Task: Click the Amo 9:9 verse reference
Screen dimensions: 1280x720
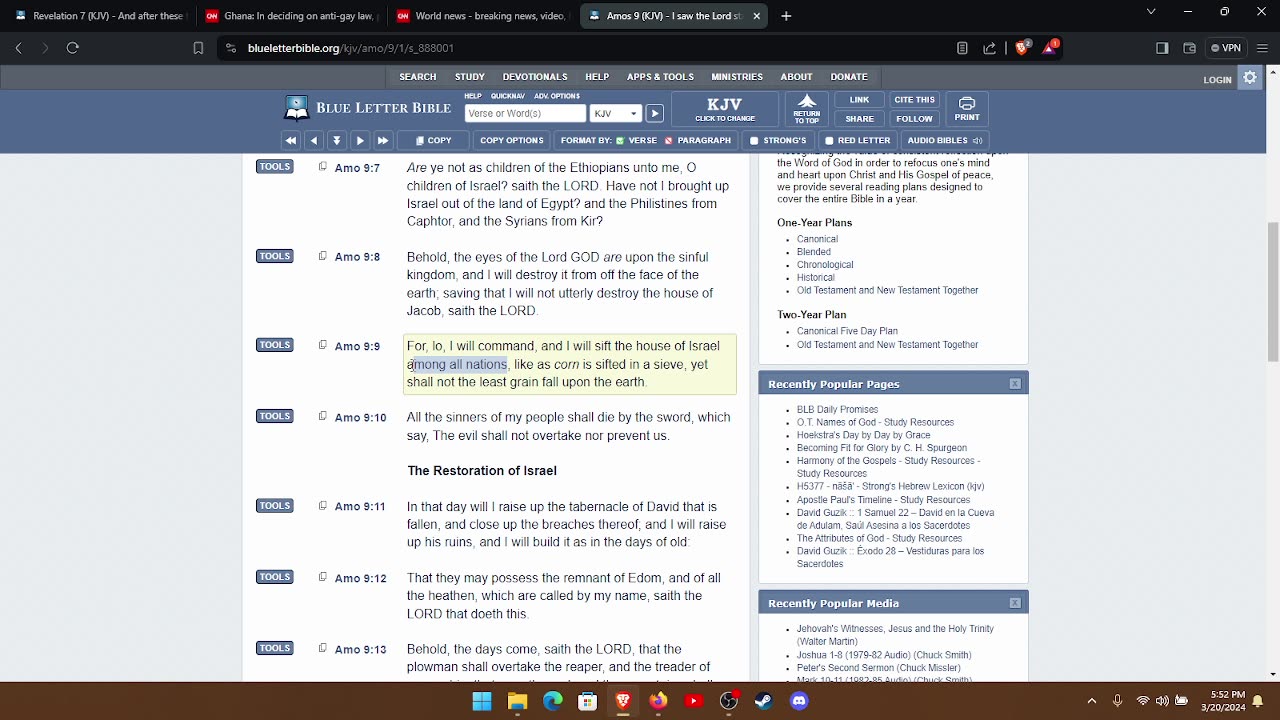Action: (x=357, y=346)
